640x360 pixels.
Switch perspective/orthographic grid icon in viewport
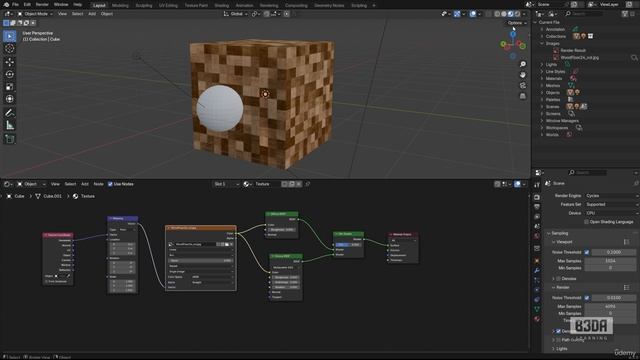(523, 96)
